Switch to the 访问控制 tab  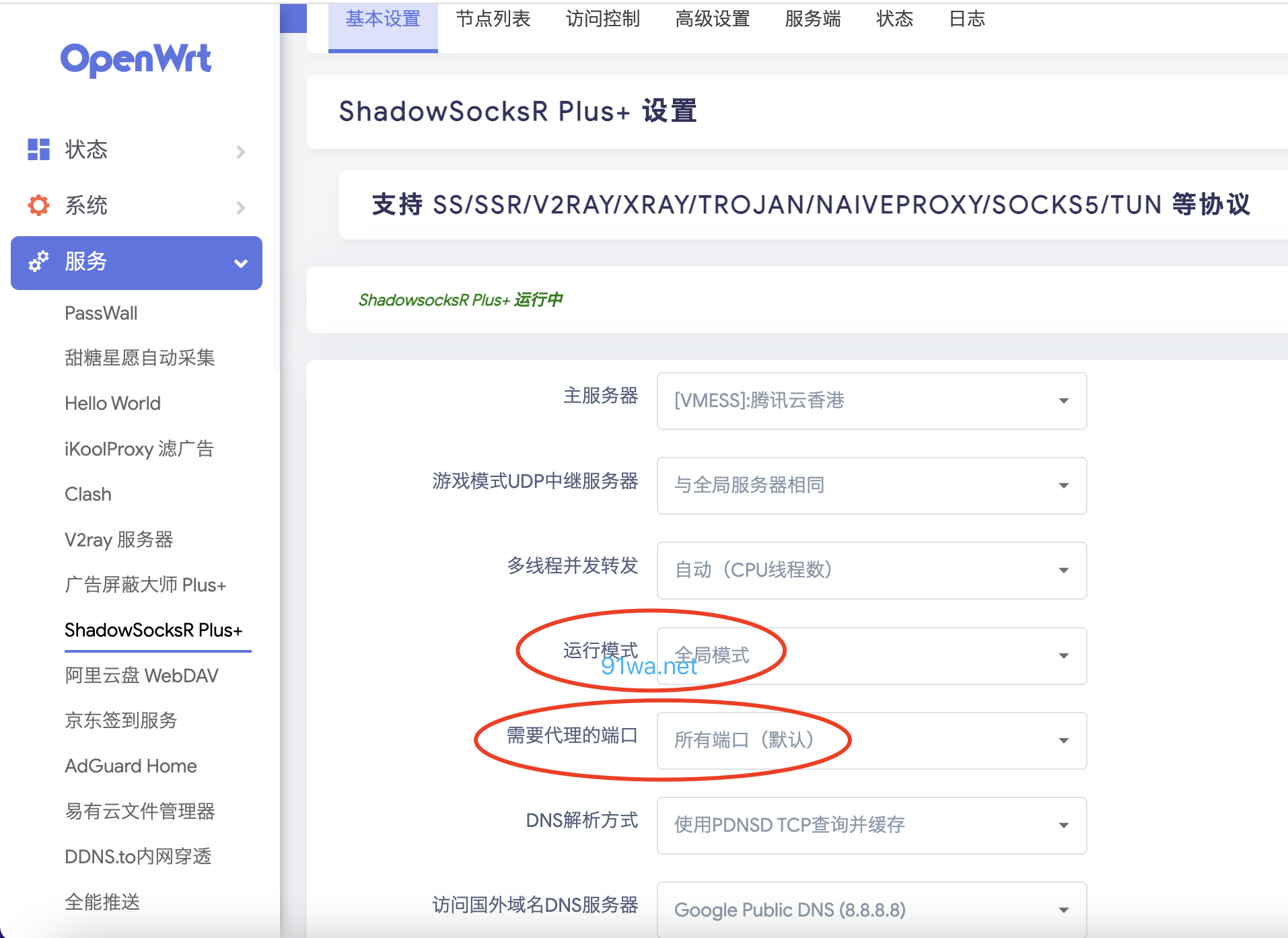tap(602, 20)
